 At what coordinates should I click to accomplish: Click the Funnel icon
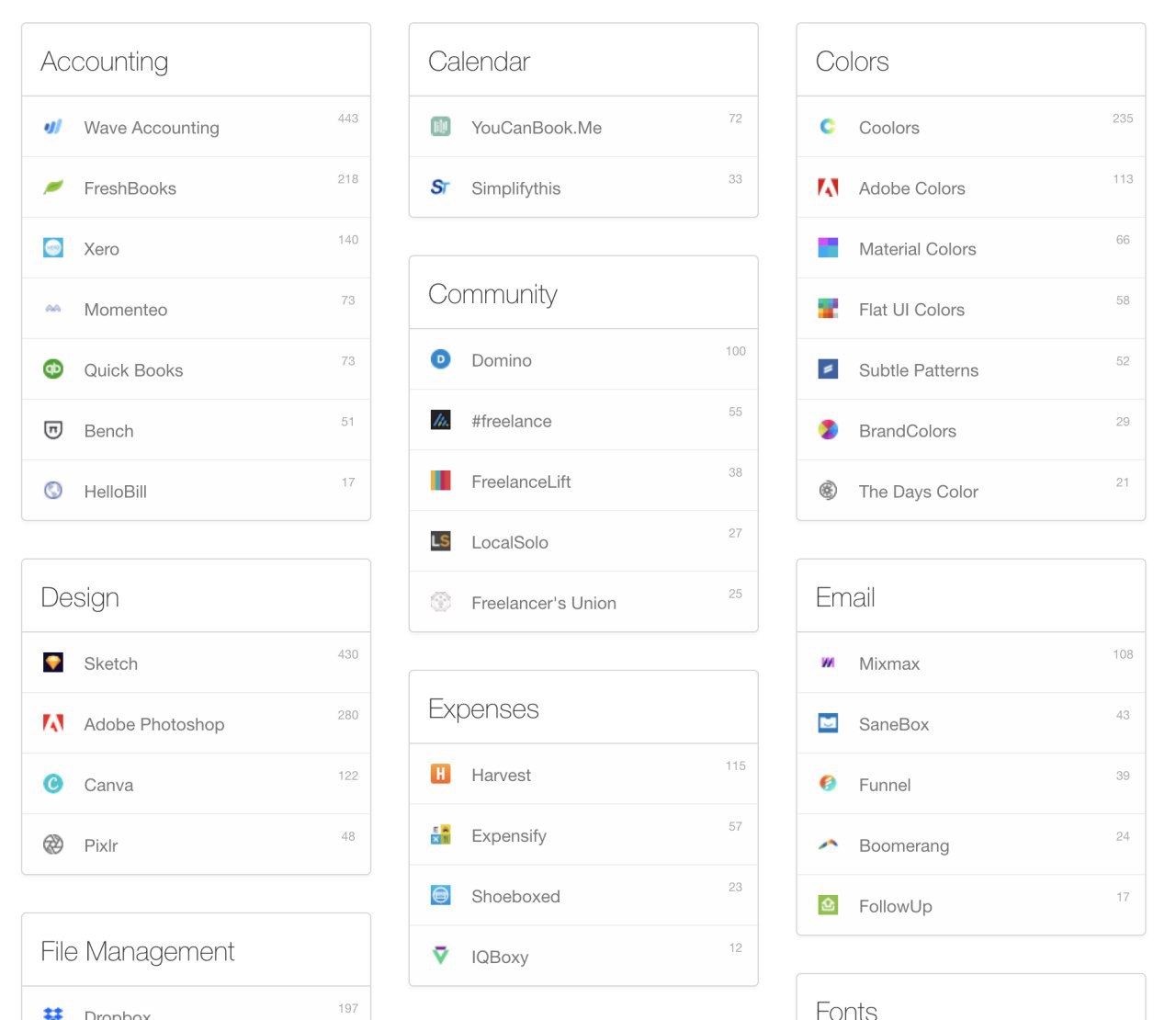point(828,784)
